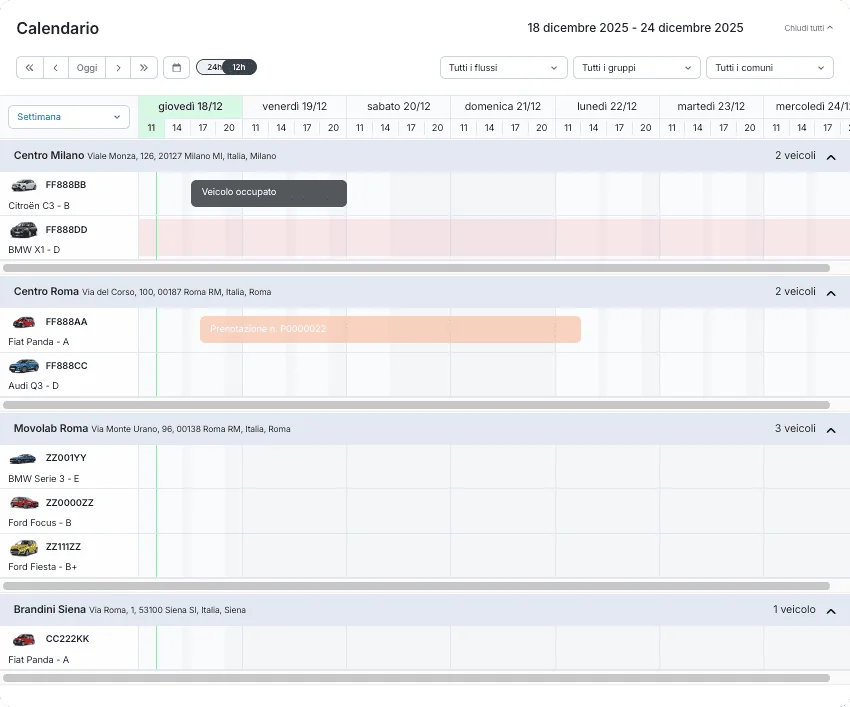Screen dimensions: 850x707
Task: Collapse the Centro Milano group
Action: [x=830, y=157]
